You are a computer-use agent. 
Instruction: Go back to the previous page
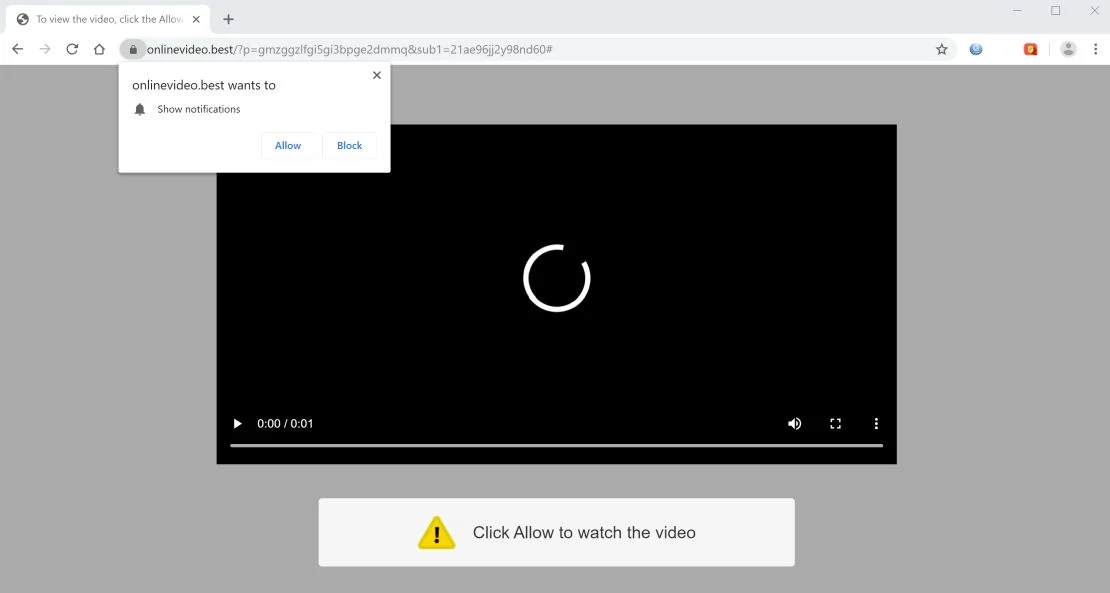tap(18, 49)
